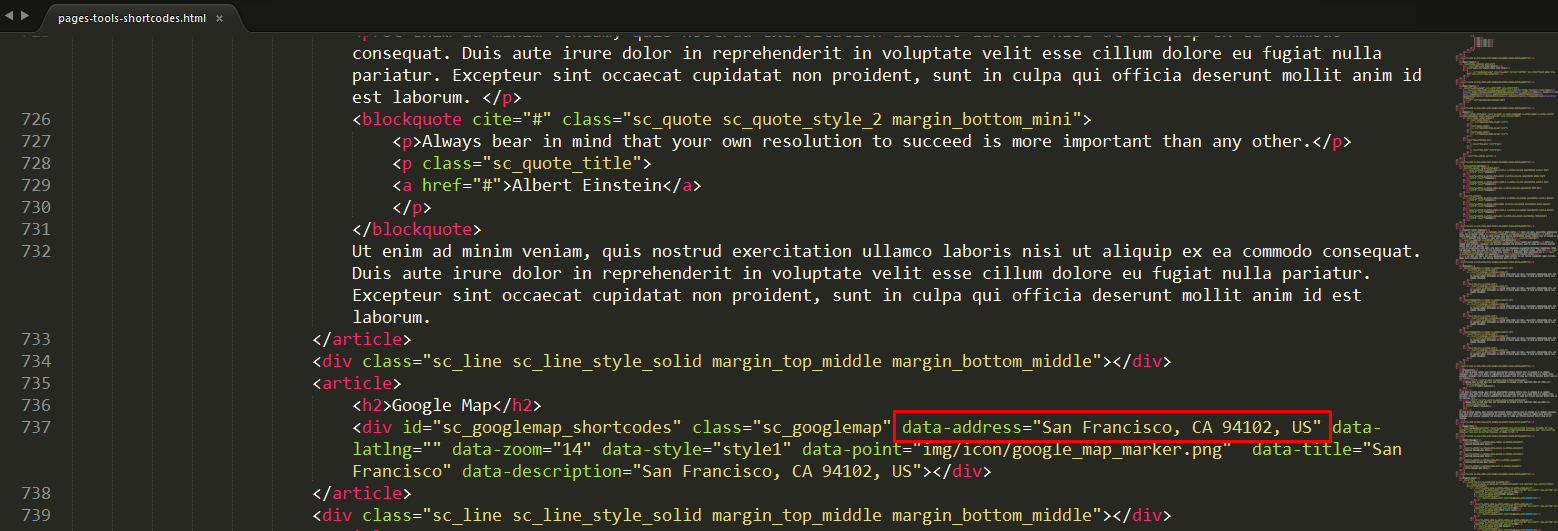Close the pages-tools-shortcodes.html tab
The image size is (1558, 531).
(219, 19)
